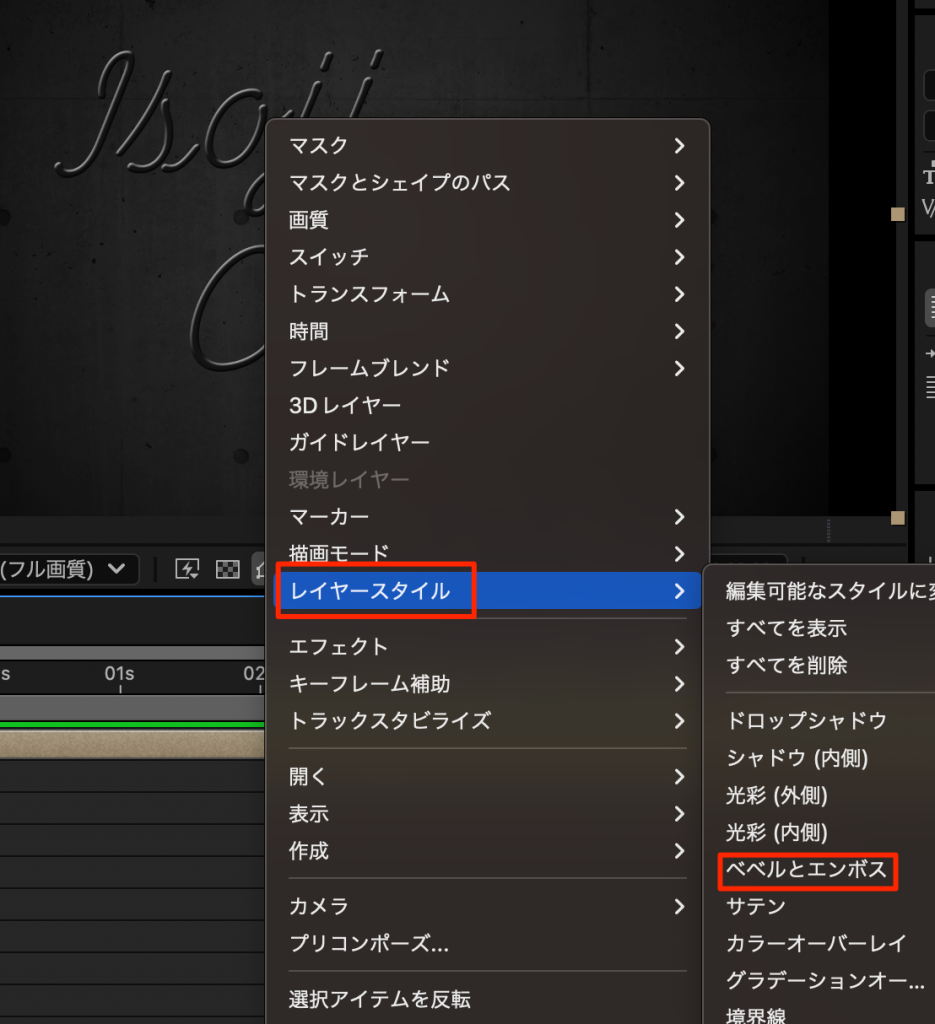Click 選択アイテムを反転 menu entry
The image size is (935, 1024).
point(379,999)
